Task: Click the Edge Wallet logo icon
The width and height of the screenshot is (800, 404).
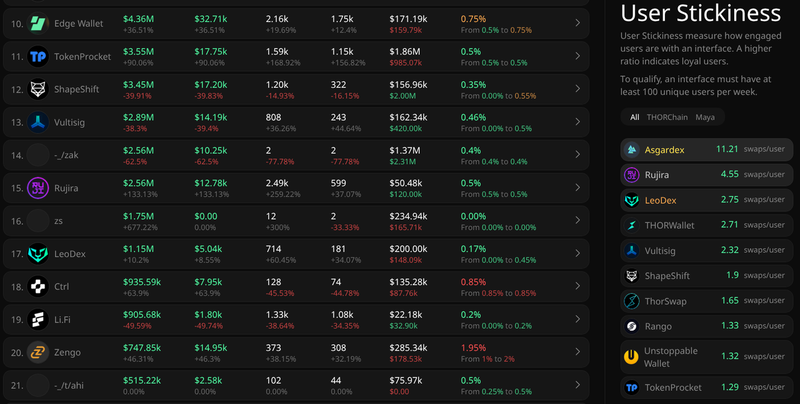Action: pos(38,23)
